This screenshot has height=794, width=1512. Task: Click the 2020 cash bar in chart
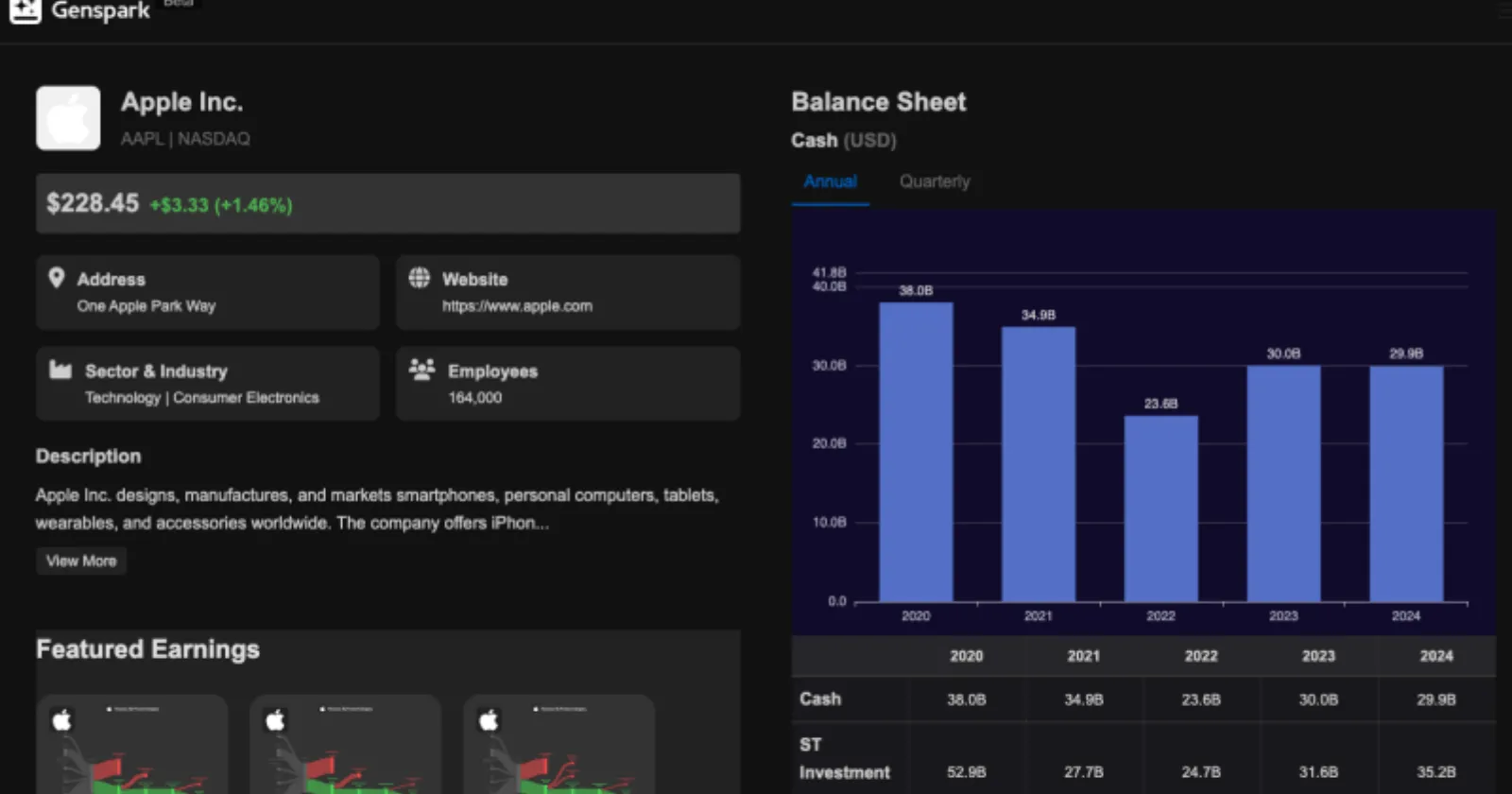point(916,452)
